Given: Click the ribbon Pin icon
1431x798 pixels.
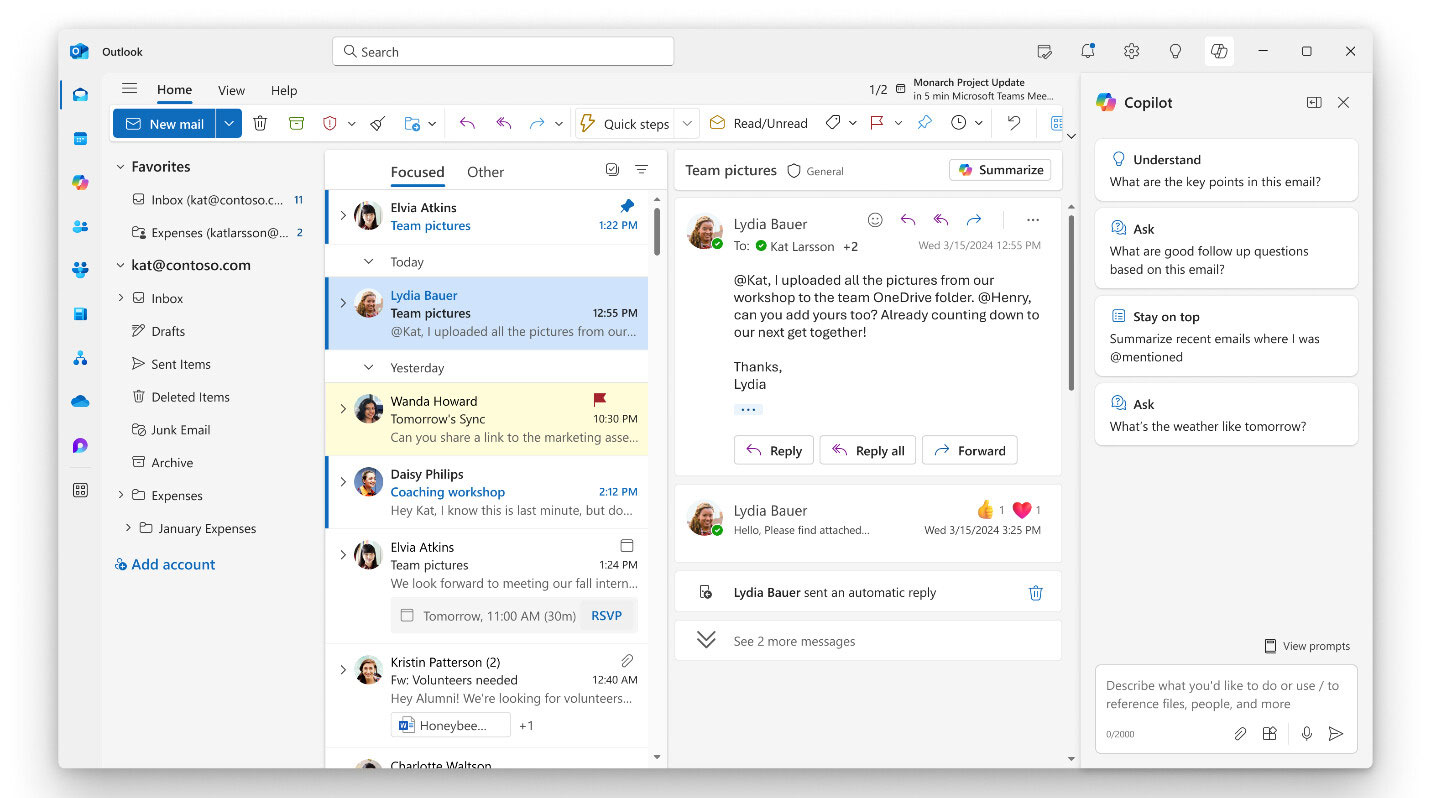Looking at the screenshot, I should coord(925,123).
